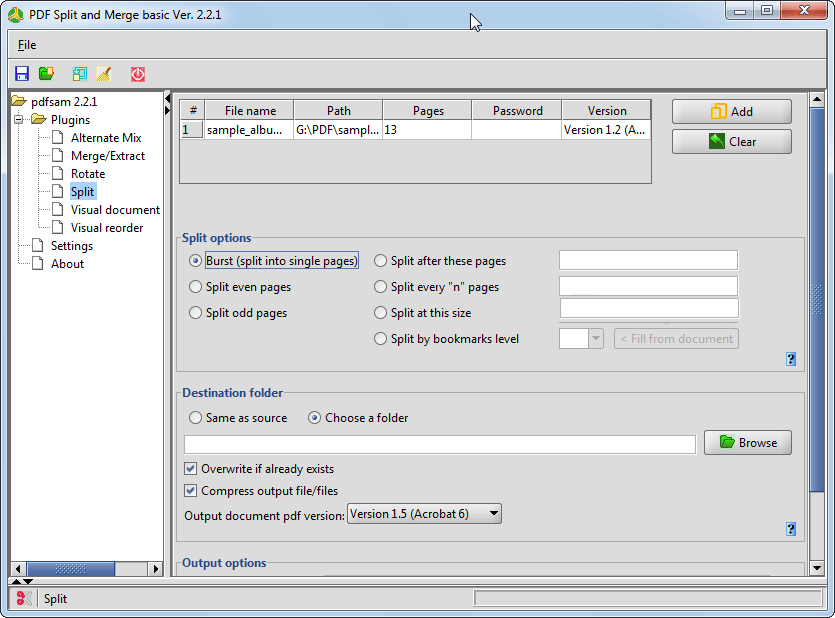
Task: Collapse the Plugins tree node
Action: click(x=20, y=120)
